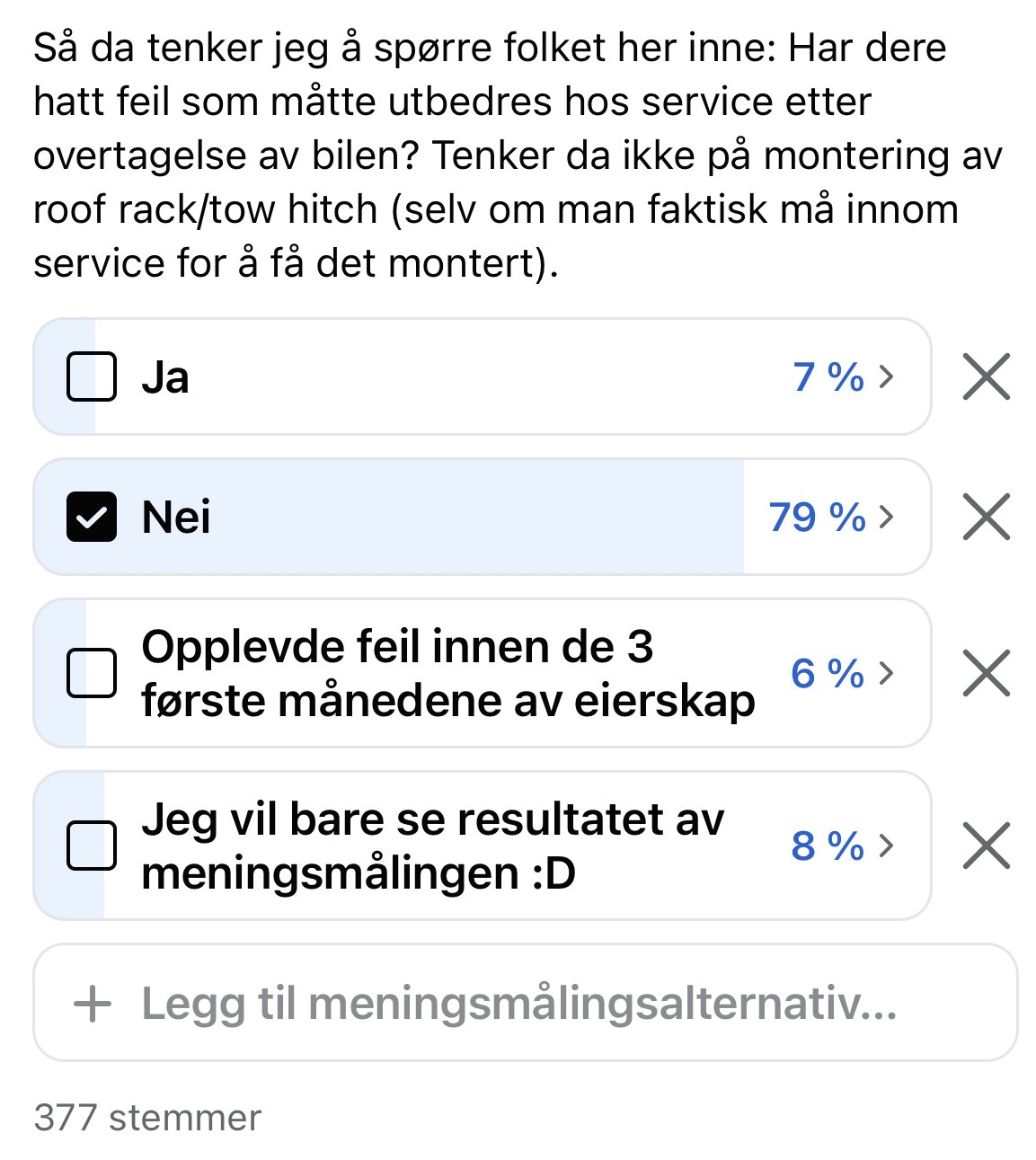Select 'Jeg vil bare se resultatet' checkbox
The height and width of the screenshot is (1160, 1036).
pos(92,846)
